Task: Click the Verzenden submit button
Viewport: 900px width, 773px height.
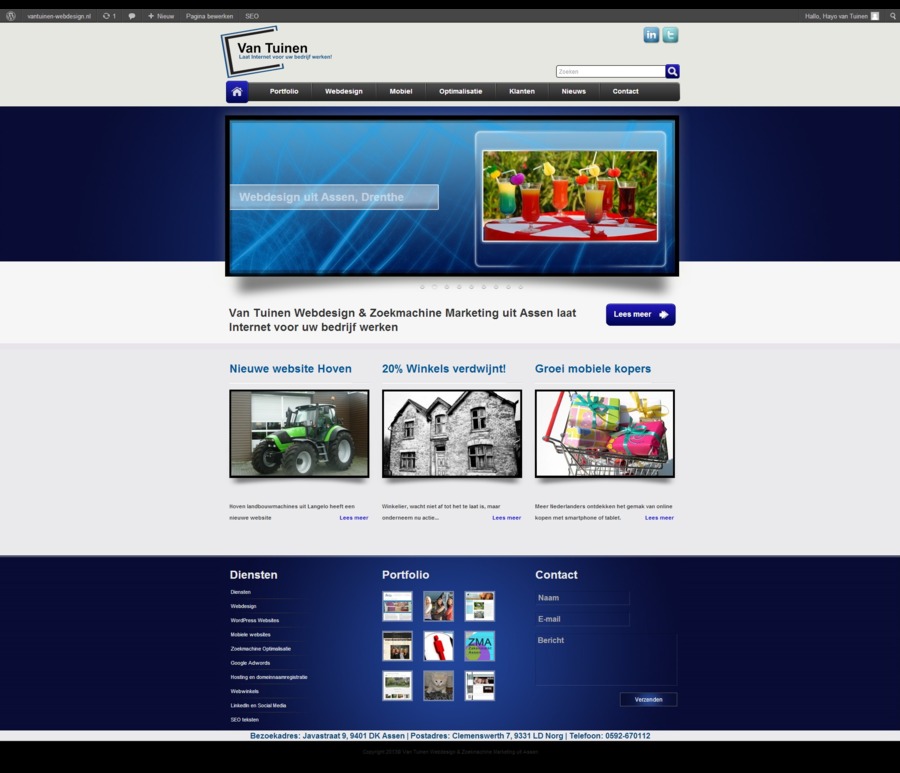Action: pyautogui.click(x=649, y=700)
